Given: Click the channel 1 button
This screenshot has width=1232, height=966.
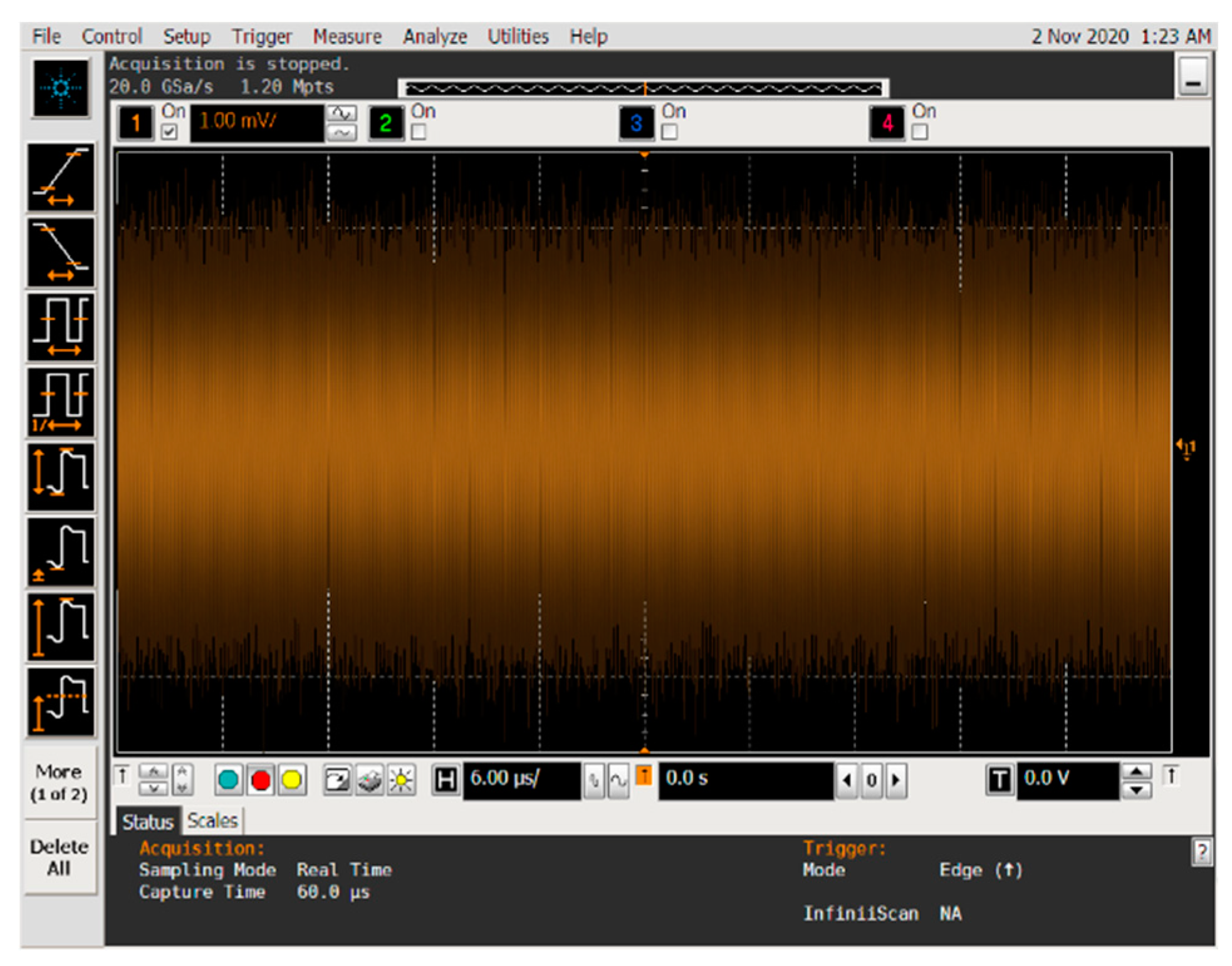Looking at the screenshot, I should pyautogui.click(x=135, y=123).
